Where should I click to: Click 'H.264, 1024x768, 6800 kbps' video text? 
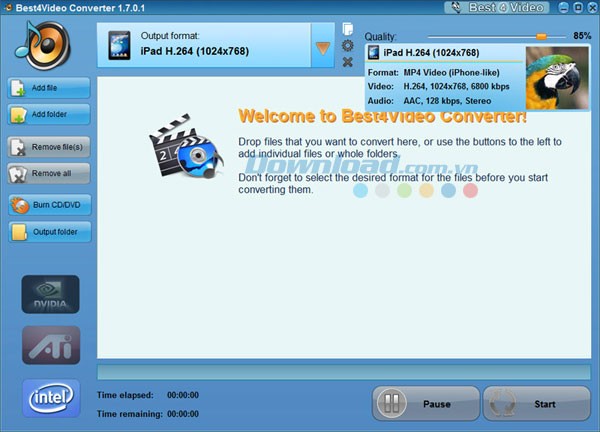point(457,86)
